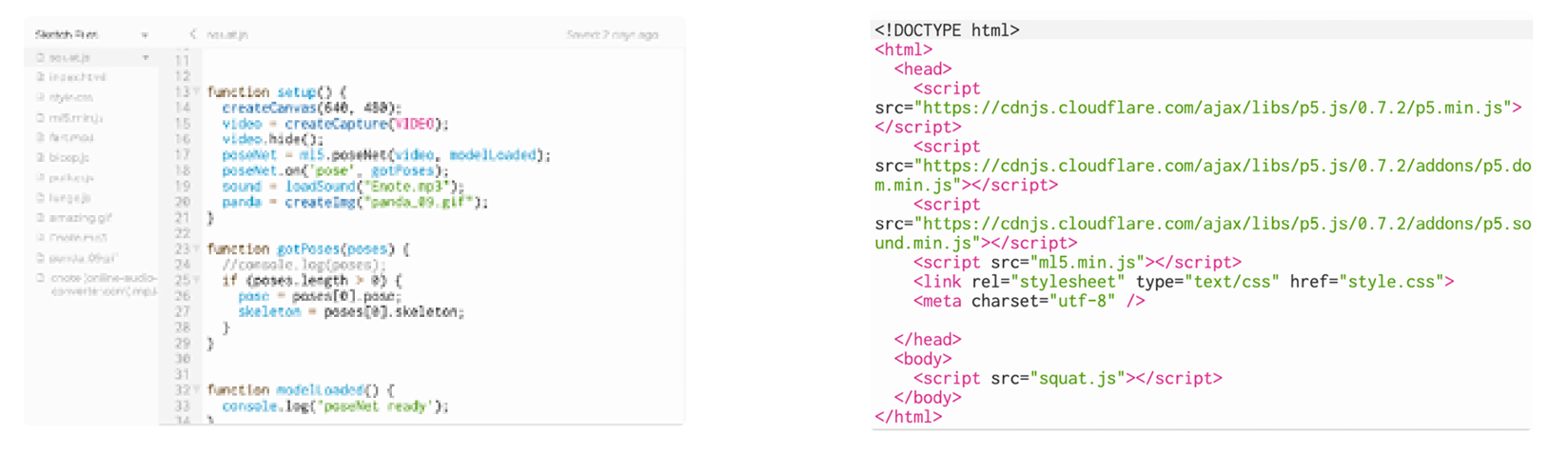Click the poseNet.on('pose', gotPoses) line

tap(335, 170)
